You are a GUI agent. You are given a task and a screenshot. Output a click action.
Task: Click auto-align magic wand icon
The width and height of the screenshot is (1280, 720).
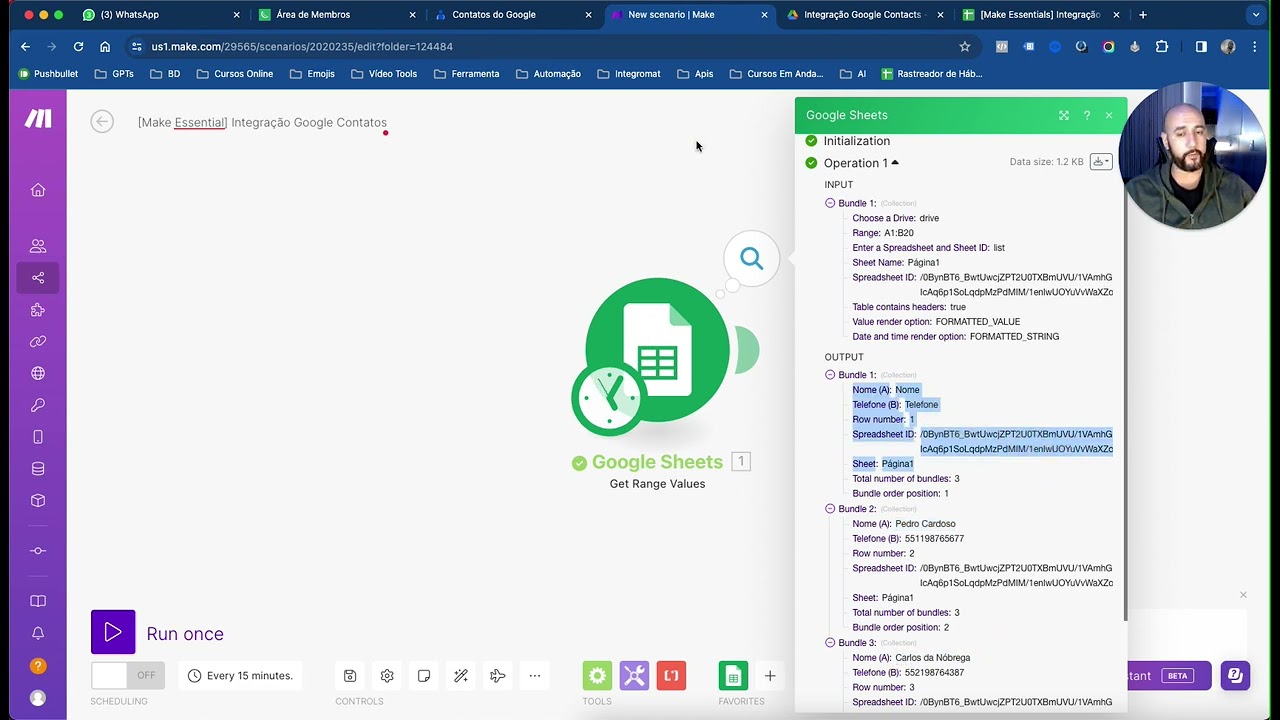click(x=461, y=676)
